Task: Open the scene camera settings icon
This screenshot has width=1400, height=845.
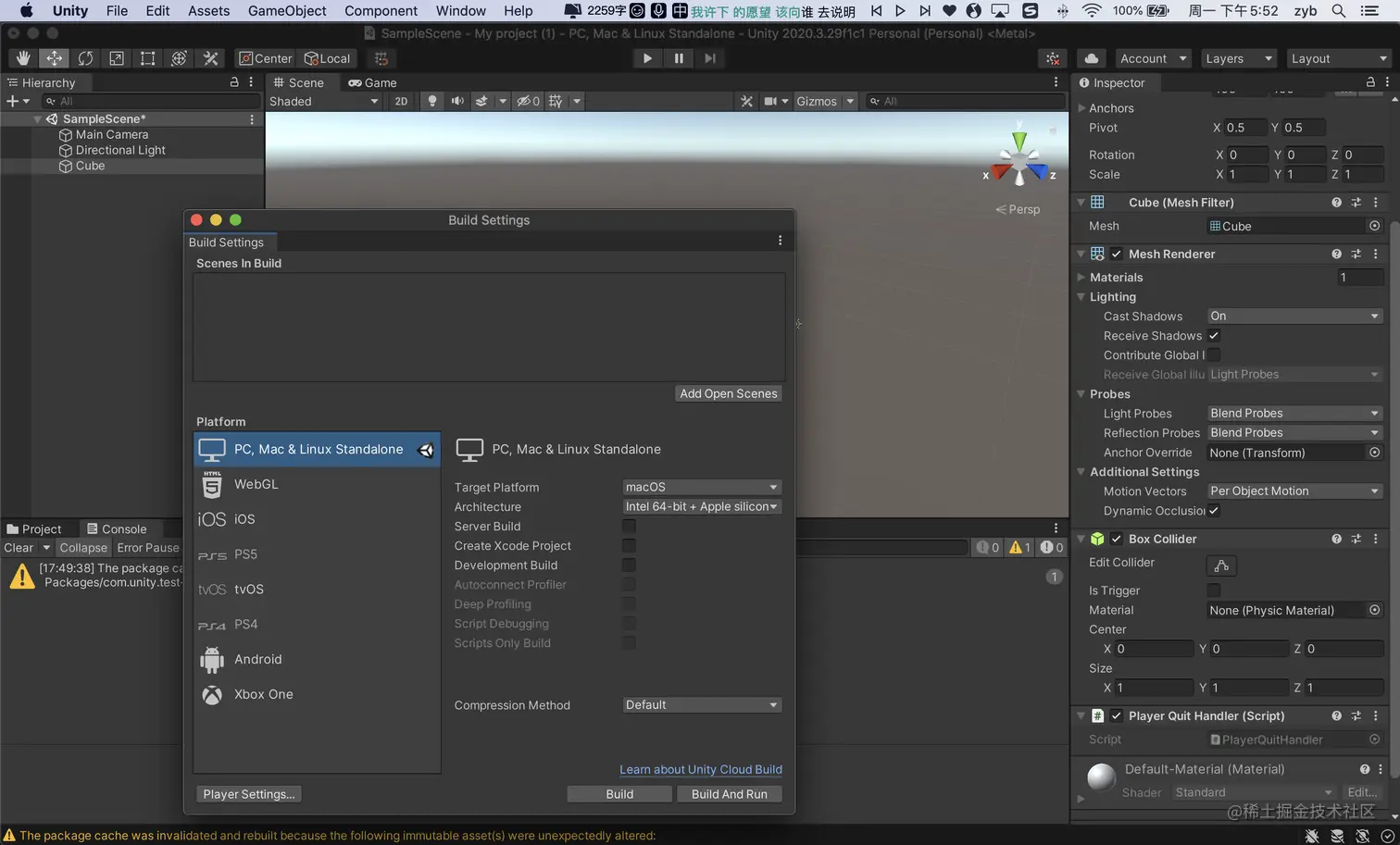Action: 770,101
